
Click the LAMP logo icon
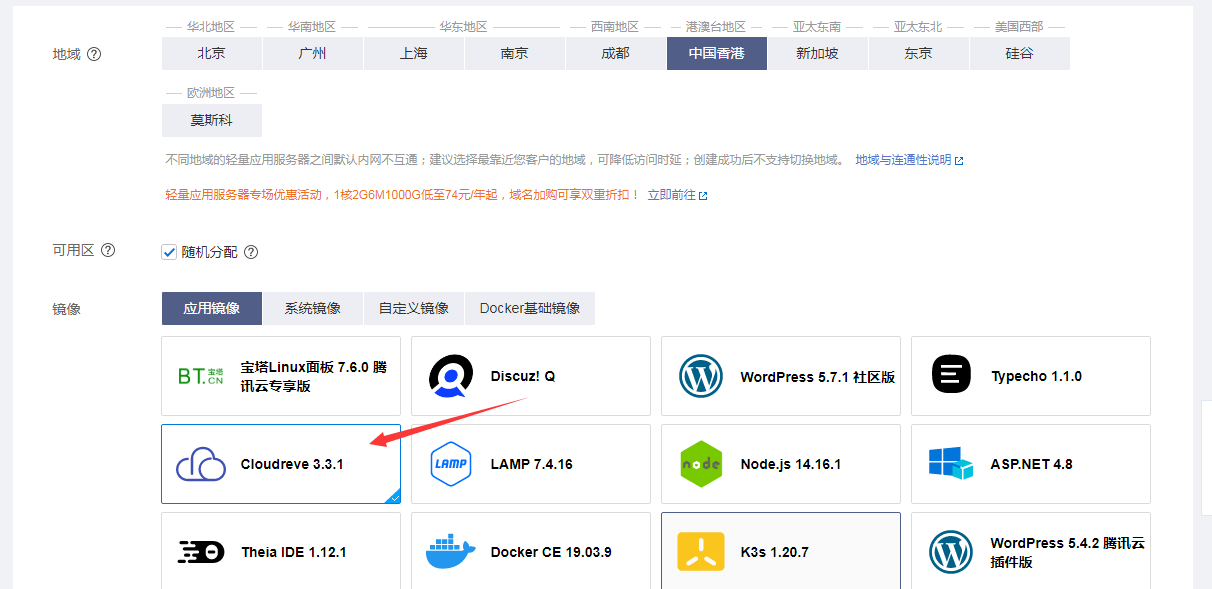(451, 464)
